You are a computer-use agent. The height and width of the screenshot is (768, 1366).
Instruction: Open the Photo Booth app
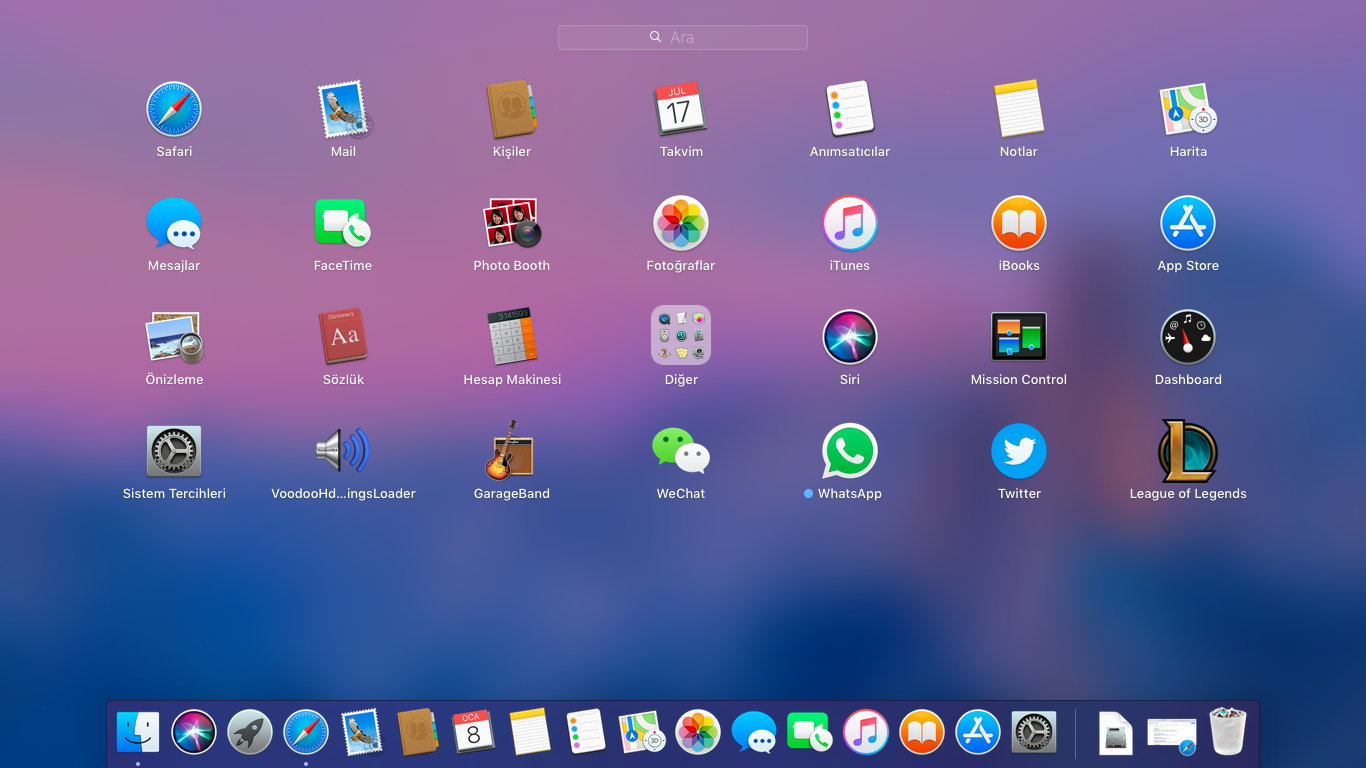tap(512, 224)
